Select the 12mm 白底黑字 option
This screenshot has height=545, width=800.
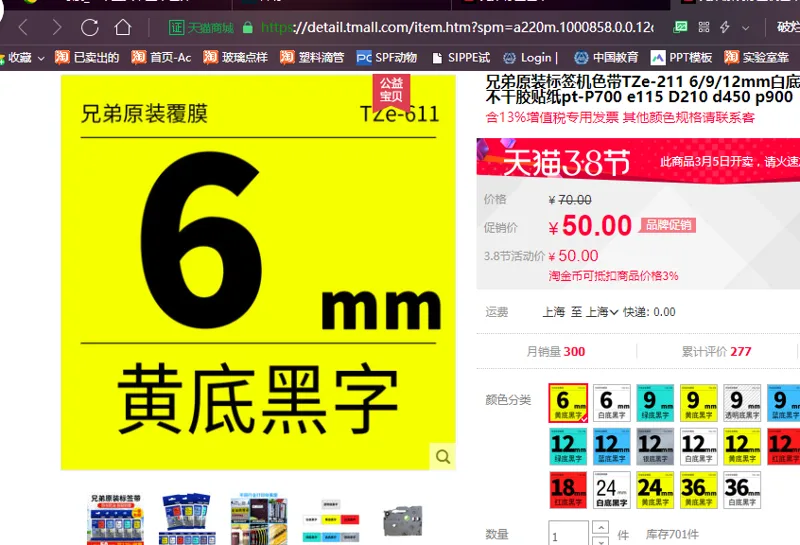[x=699, y=447]
